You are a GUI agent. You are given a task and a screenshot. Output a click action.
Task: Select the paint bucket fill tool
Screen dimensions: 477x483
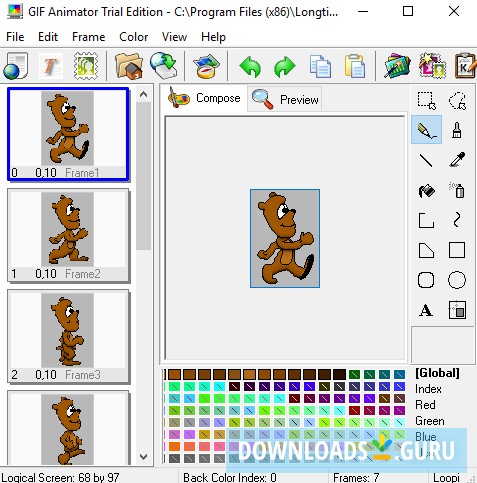[x=427, y=191]
